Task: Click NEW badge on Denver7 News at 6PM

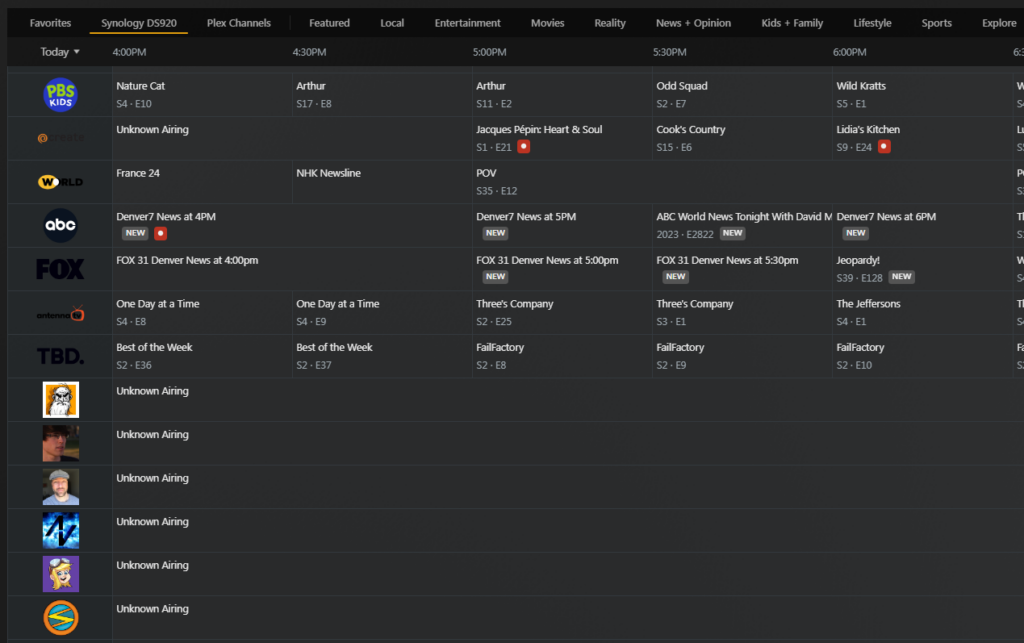Action: tap(856, 233)
